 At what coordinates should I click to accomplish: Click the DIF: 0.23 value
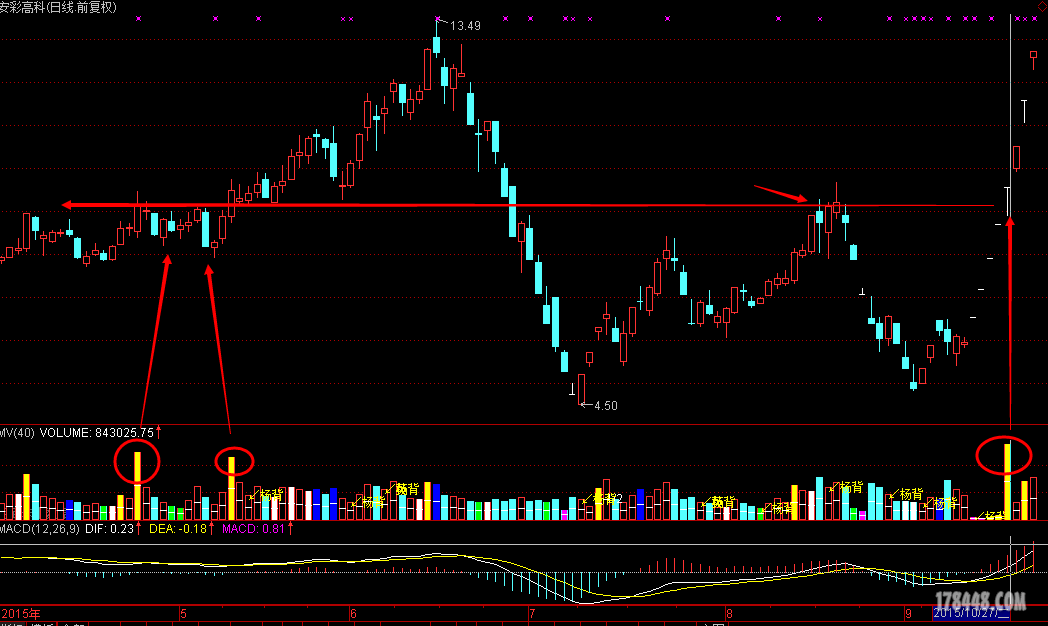pos(109,528)
